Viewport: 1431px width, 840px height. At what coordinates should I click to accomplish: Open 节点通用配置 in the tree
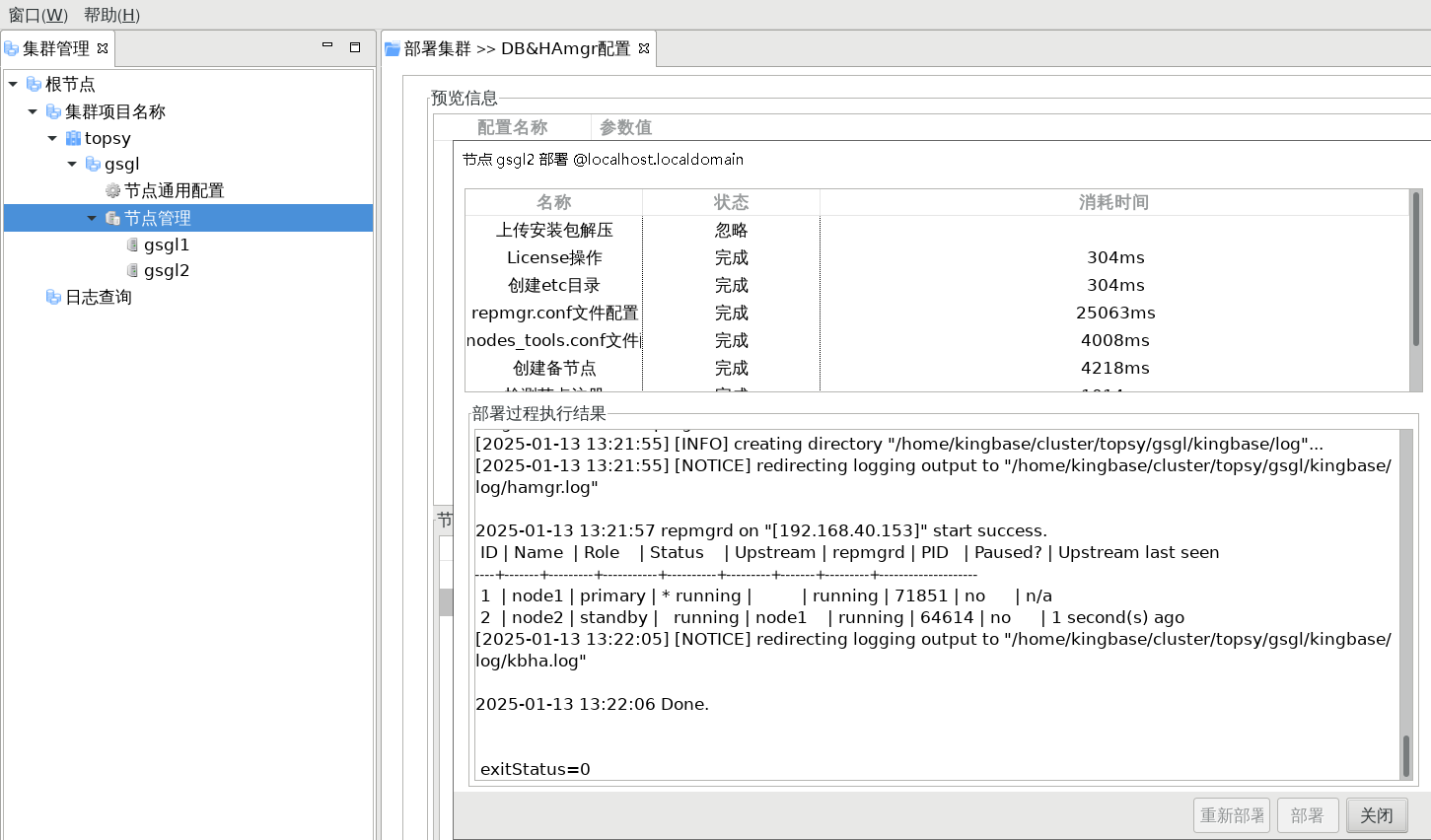pos(174,190)
